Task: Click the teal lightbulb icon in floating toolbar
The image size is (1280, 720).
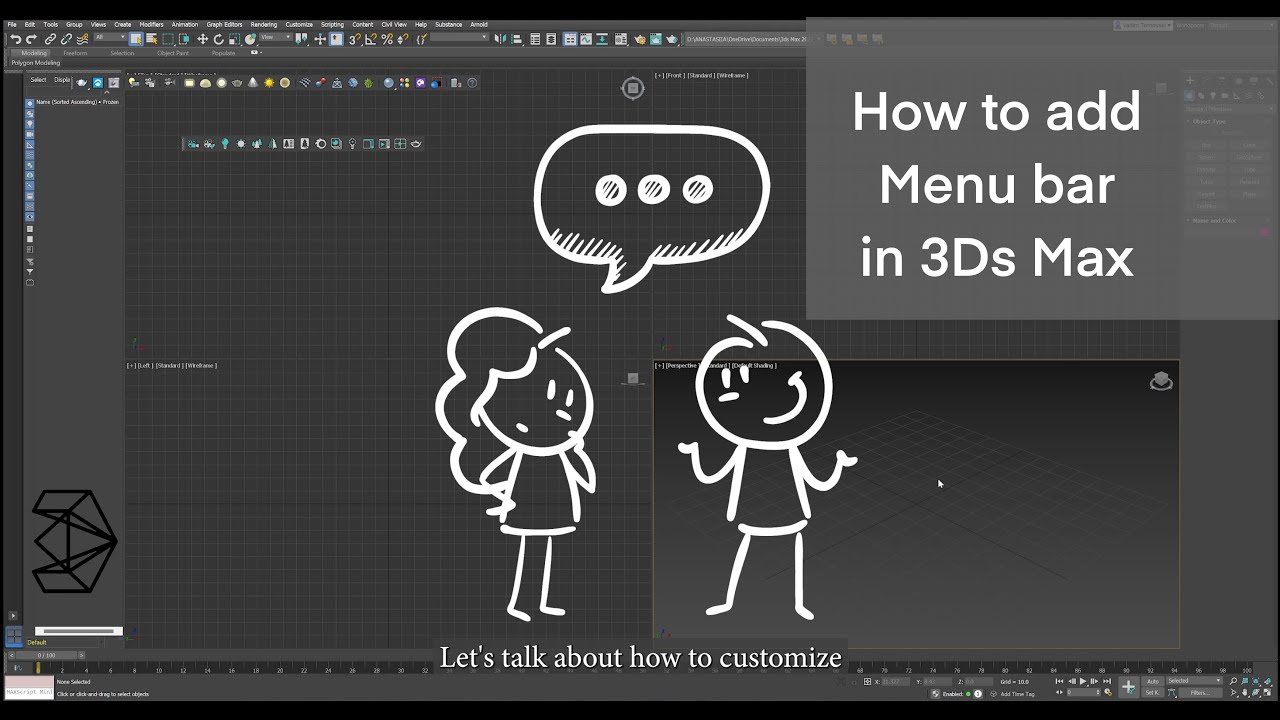Action: point(225,144)
